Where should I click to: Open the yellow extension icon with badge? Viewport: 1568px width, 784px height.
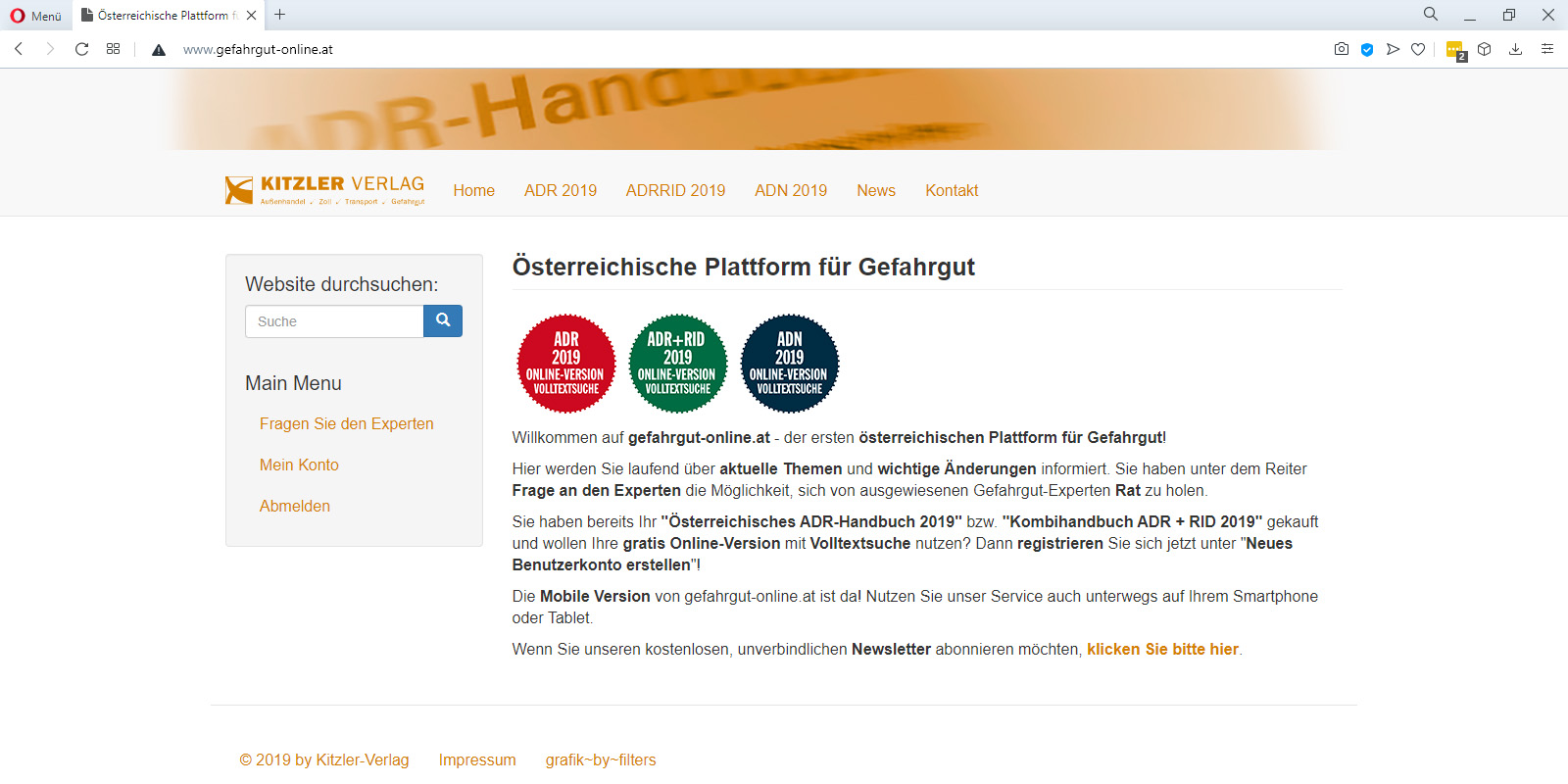click(x=1455, y=50)
